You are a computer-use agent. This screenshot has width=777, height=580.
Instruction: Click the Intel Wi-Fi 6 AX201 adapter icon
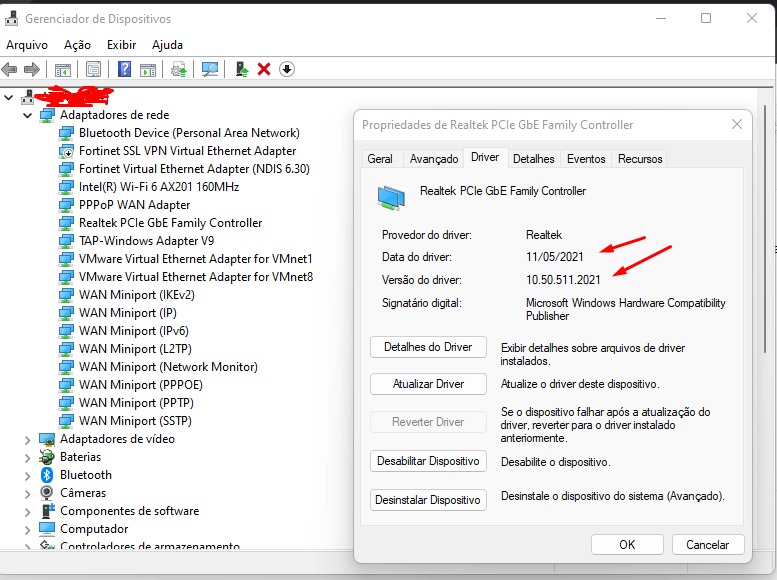coord(66,187)
